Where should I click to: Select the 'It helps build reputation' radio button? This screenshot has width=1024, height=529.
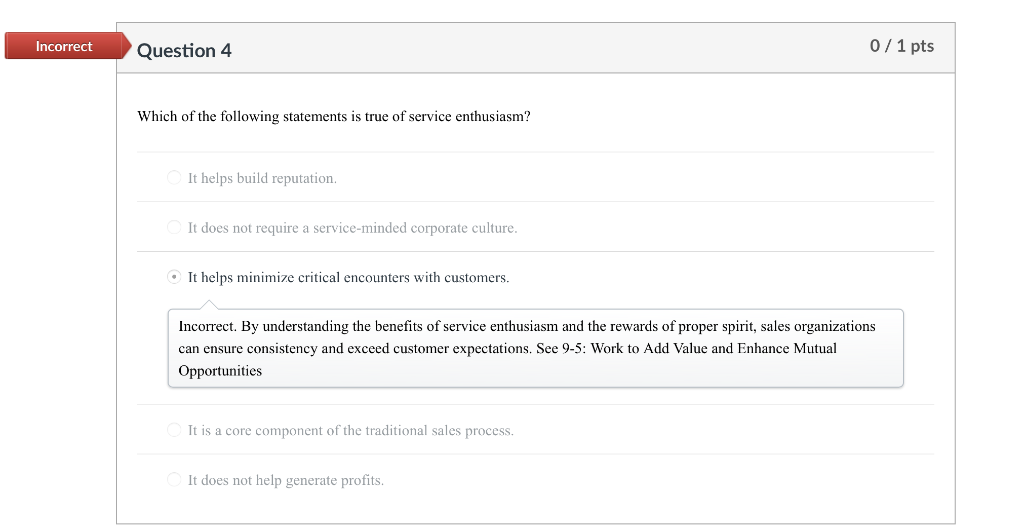click(174, 178)
